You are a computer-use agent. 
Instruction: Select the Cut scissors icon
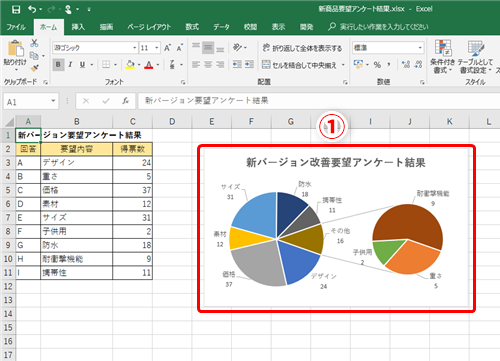[x=34, y=43]
